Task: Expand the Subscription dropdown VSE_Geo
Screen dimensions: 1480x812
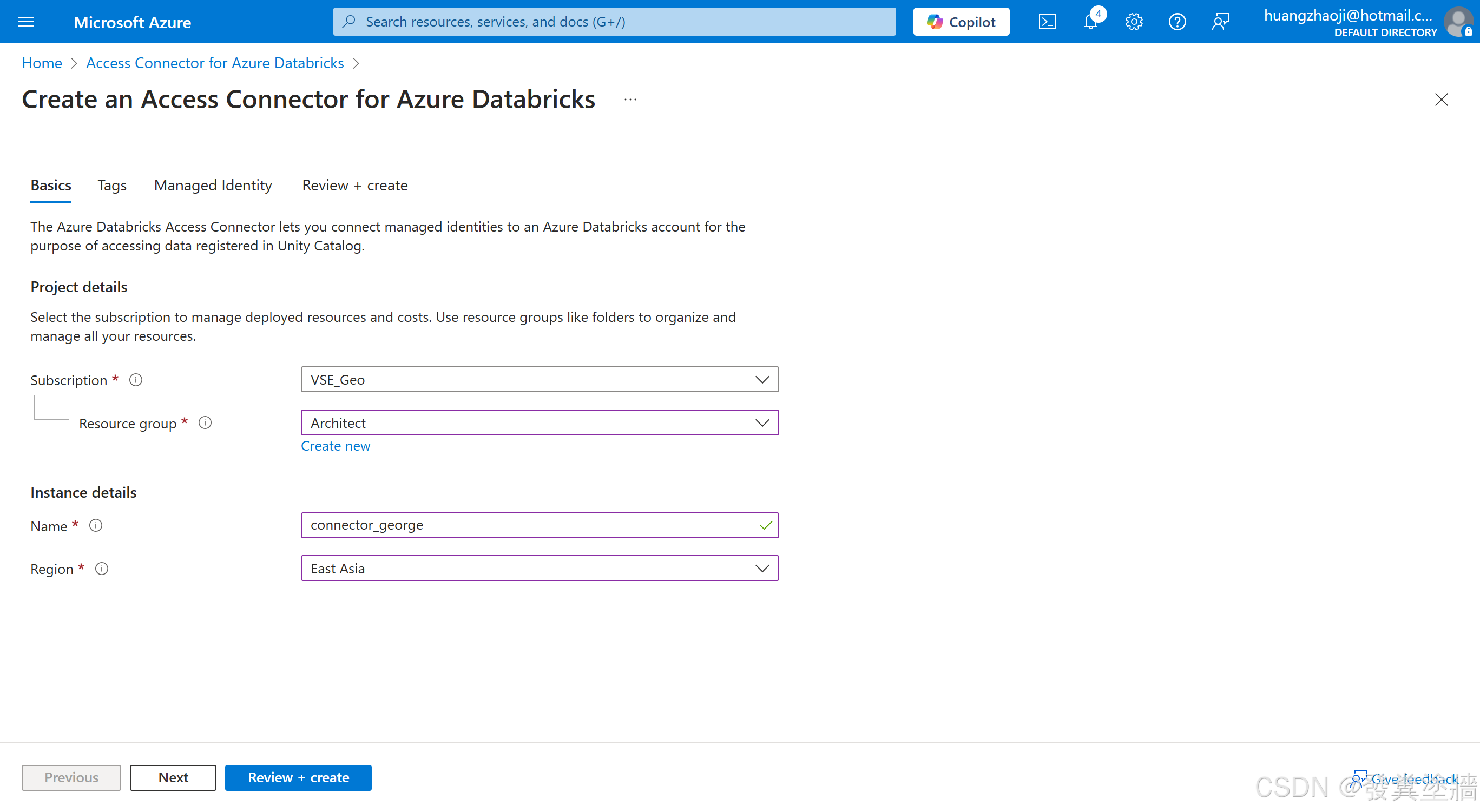Action: click(x=540, y=380)
